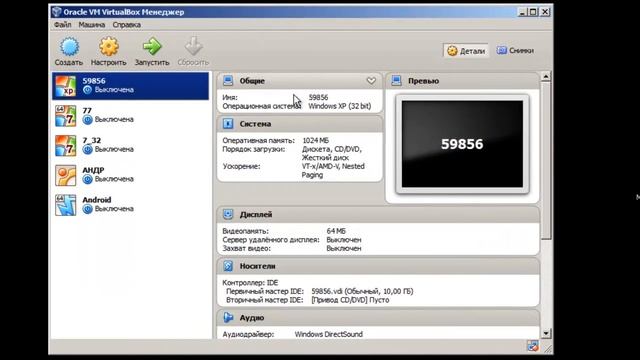Open the Файл menu
This screenshot has height=360, width=640.
pyautogui.click(x=62, y=25)
